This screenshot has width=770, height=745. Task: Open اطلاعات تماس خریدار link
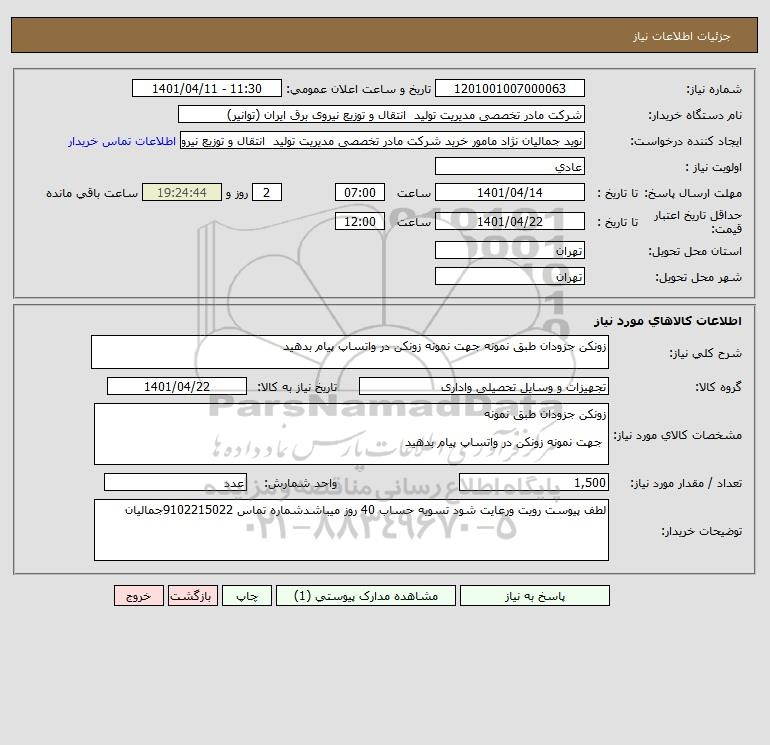(122, 141)
